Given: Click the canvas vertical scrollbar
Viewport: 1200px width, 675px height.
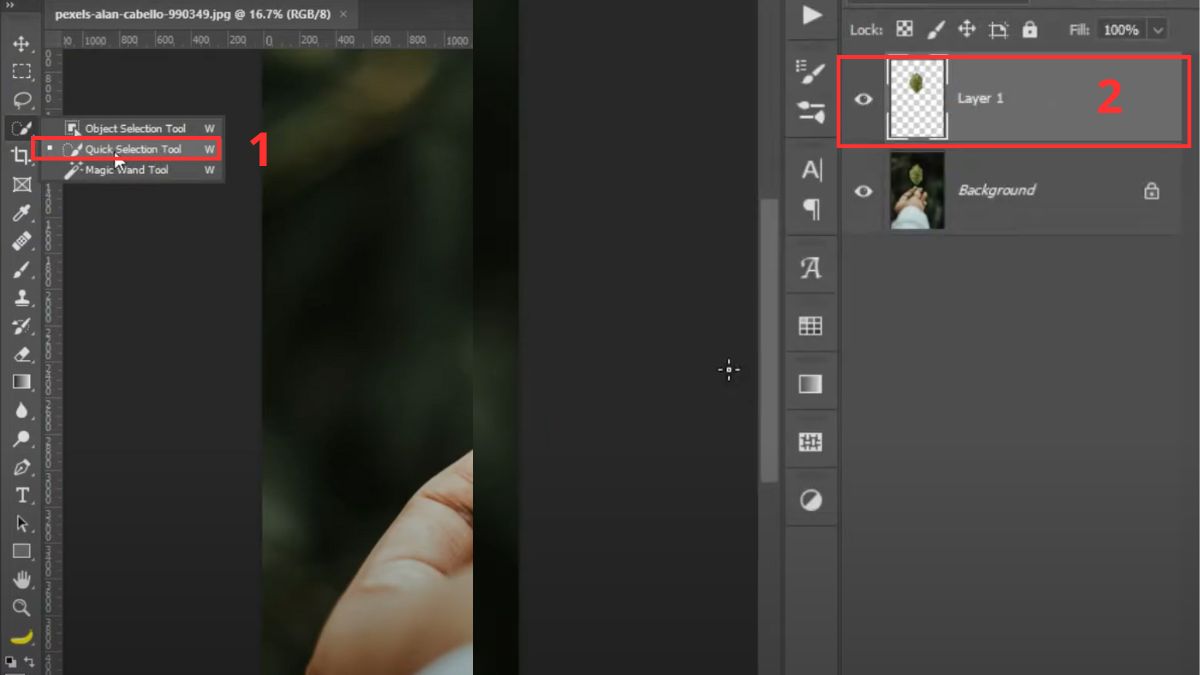Looking at the screenshot, I should coord(769,340).
